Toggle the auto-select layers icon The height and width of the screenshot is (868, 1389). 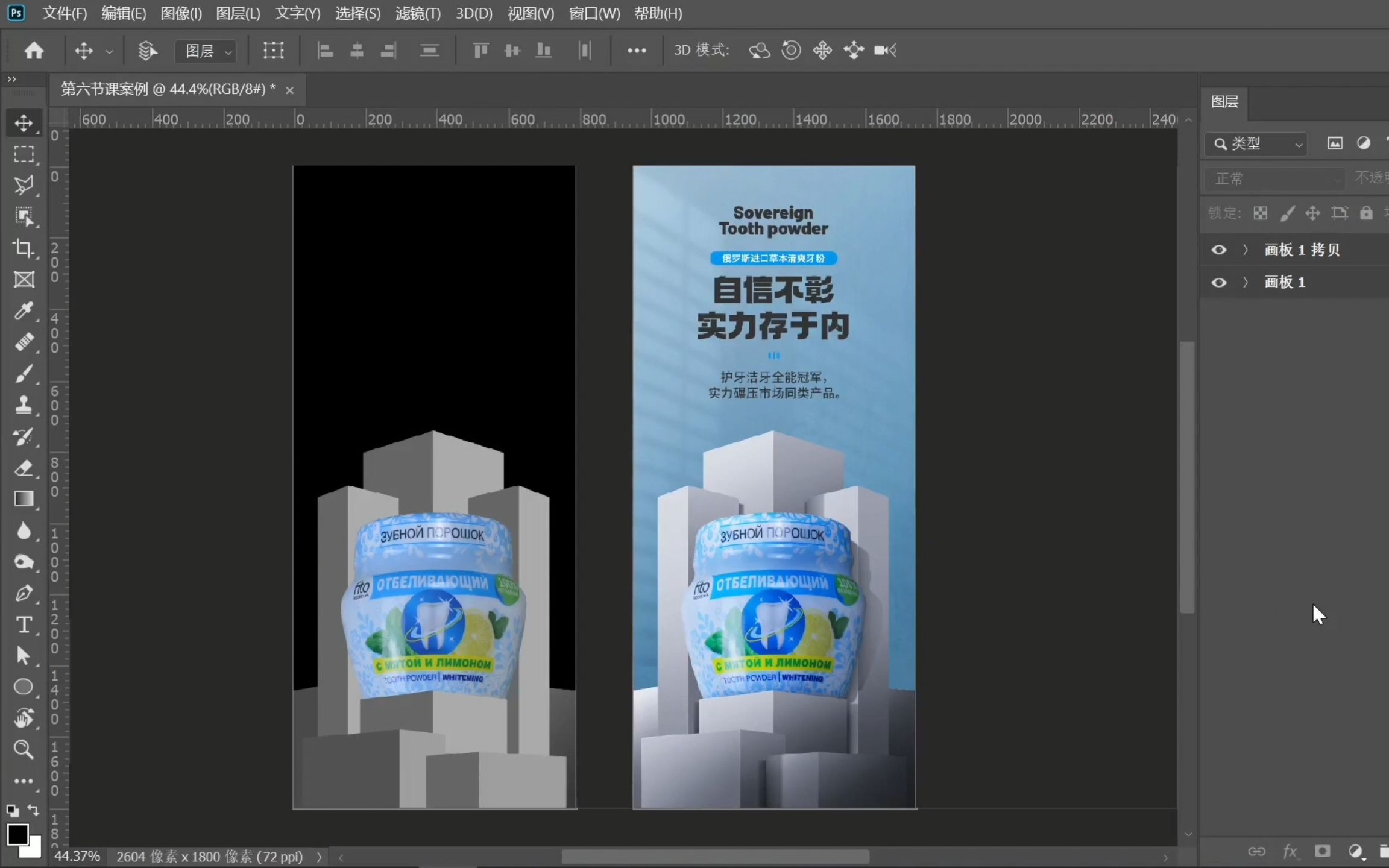(x=148, y=51)
